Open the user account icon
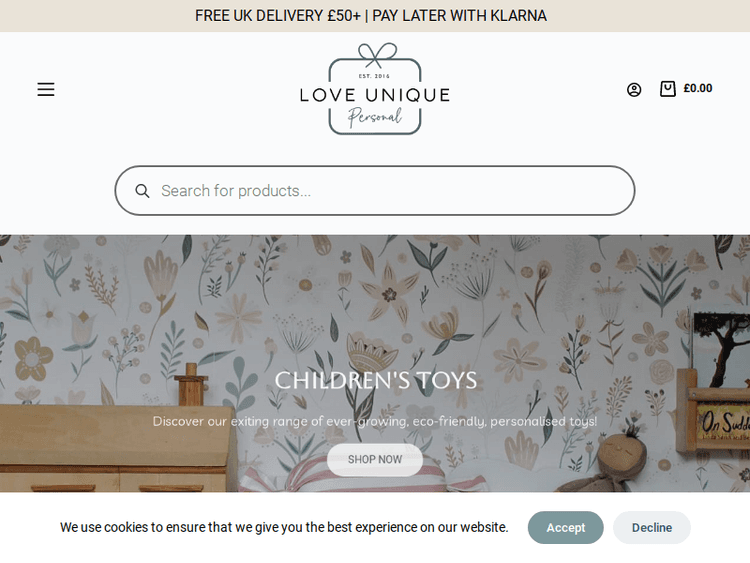This screenshot has height=563, width=750. coord(634,89)
